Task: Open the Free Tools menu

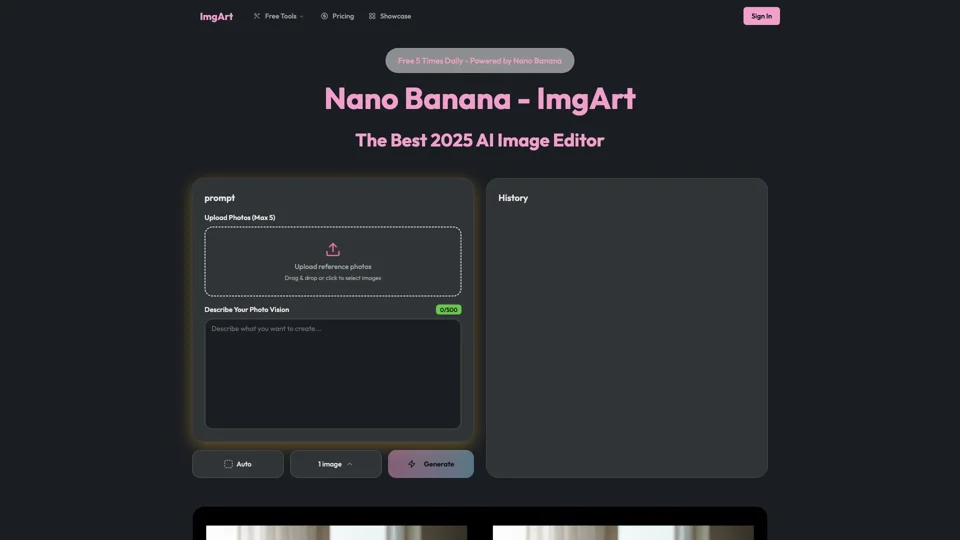Action: pyautogui.click(x=279, y=17)
